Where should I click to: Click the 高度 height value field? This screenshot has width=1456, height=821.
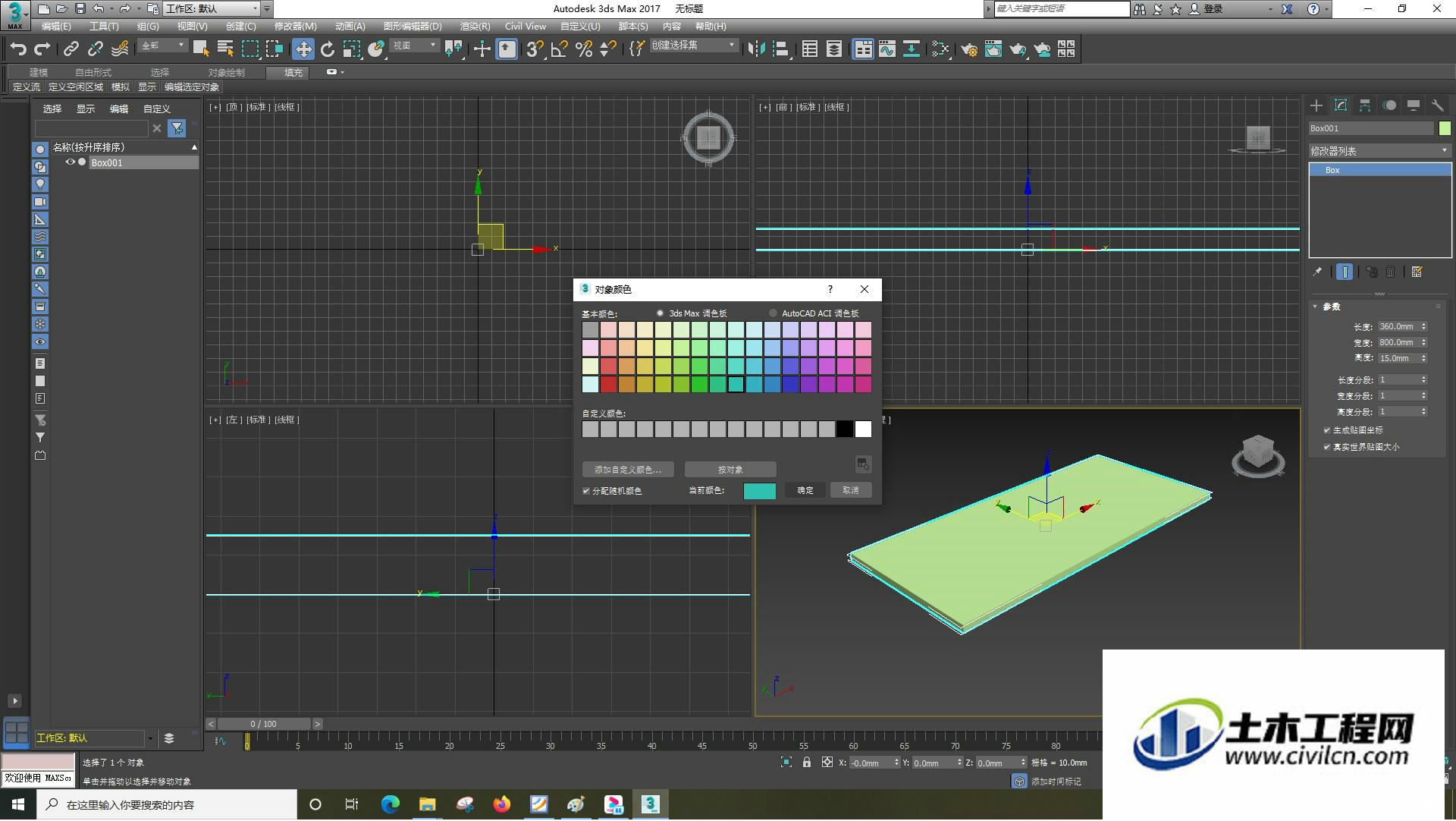click(1398, 358)
